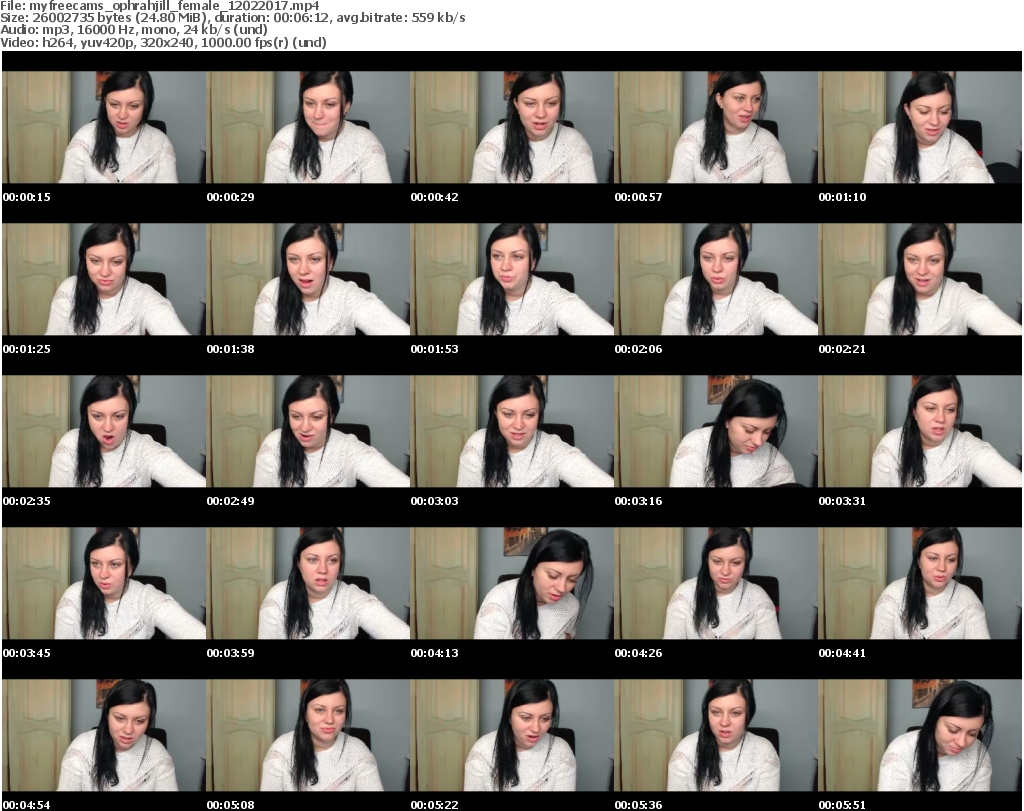The width and height of the screenshot is (1024, 811).
Task: Select the thumbnail frame at 00:03:59
Action: [308, 583]
